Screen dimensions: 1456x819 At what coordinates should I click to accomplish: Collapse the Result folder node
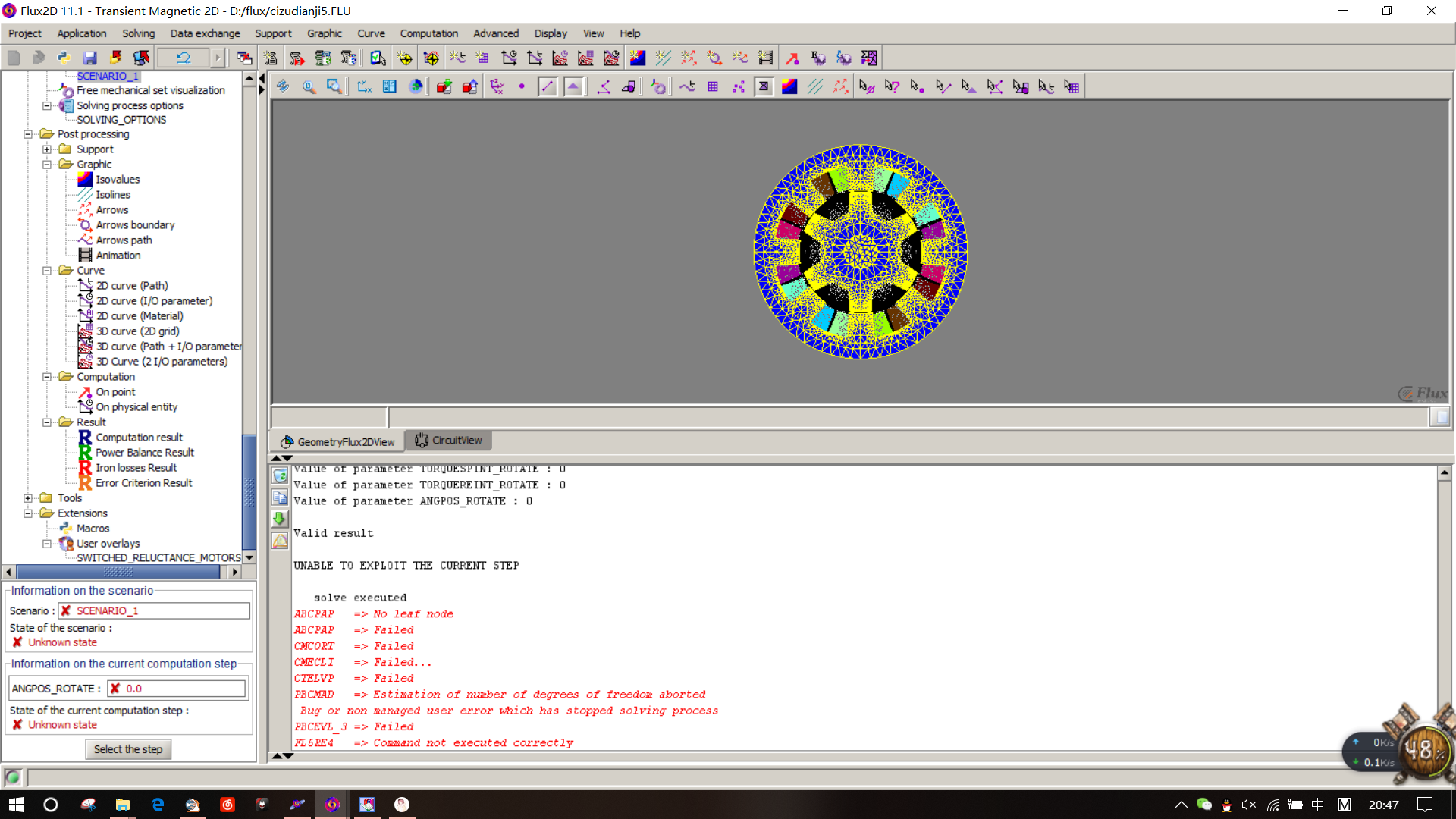47,422
